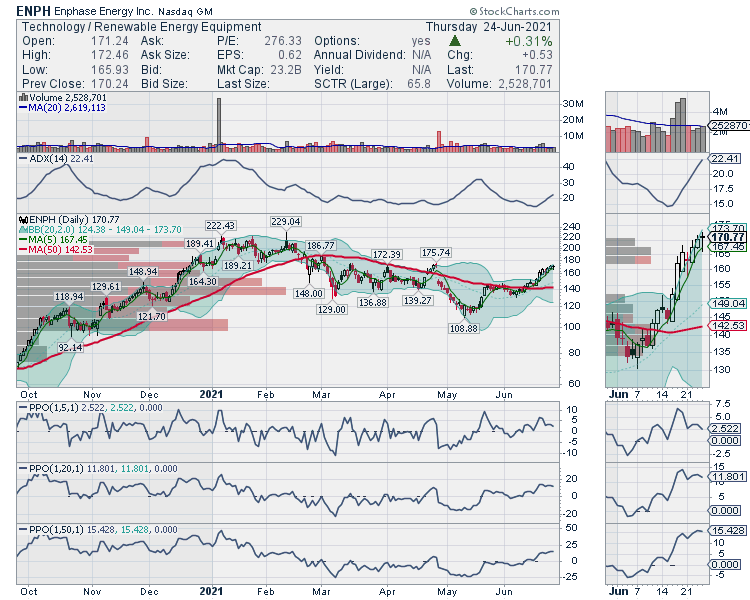Viewport: 750px width, 600px height.
Task: Click the 129.00 price label
Action: click(331, 310)
